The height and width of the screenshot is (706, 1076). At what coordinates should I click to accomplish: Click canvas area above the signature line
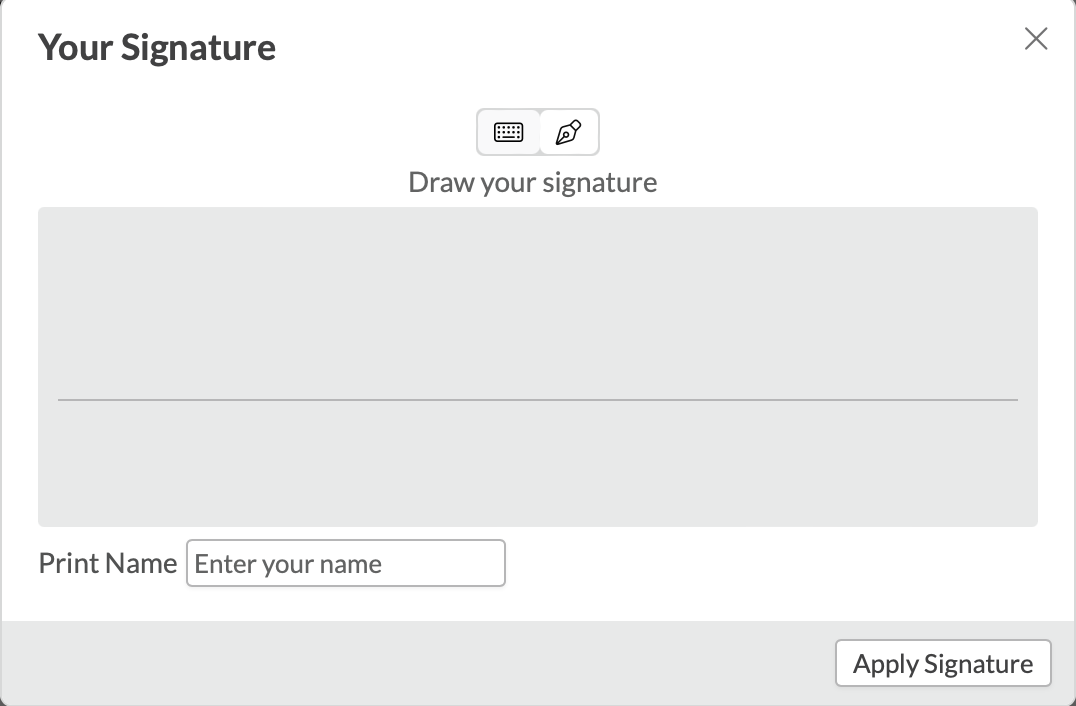538,300
